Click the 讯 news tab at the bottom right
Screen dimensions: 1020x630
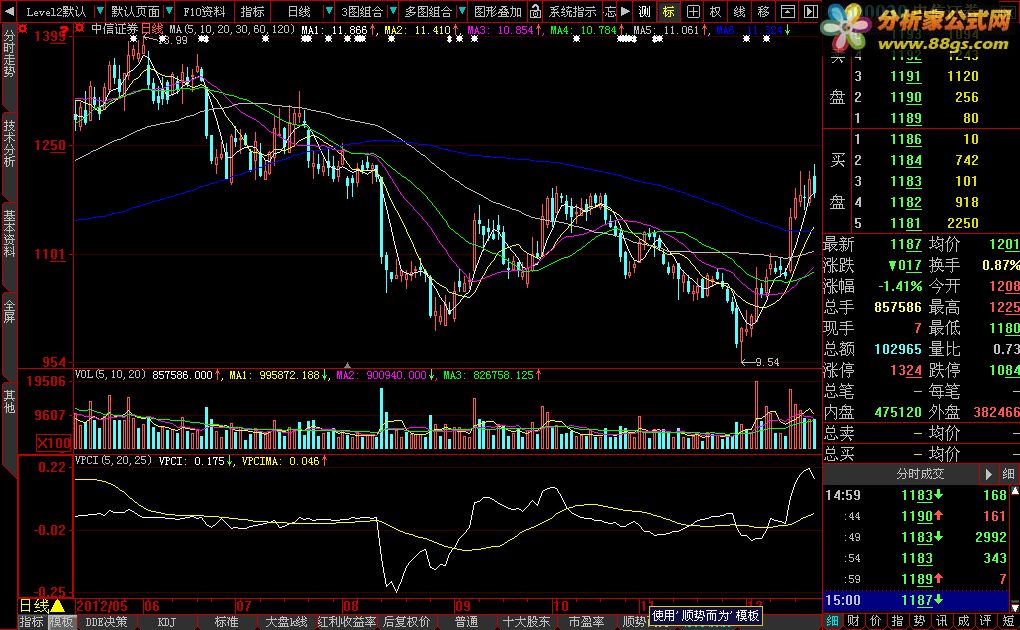pyautogui.click(x=941, y=621)
